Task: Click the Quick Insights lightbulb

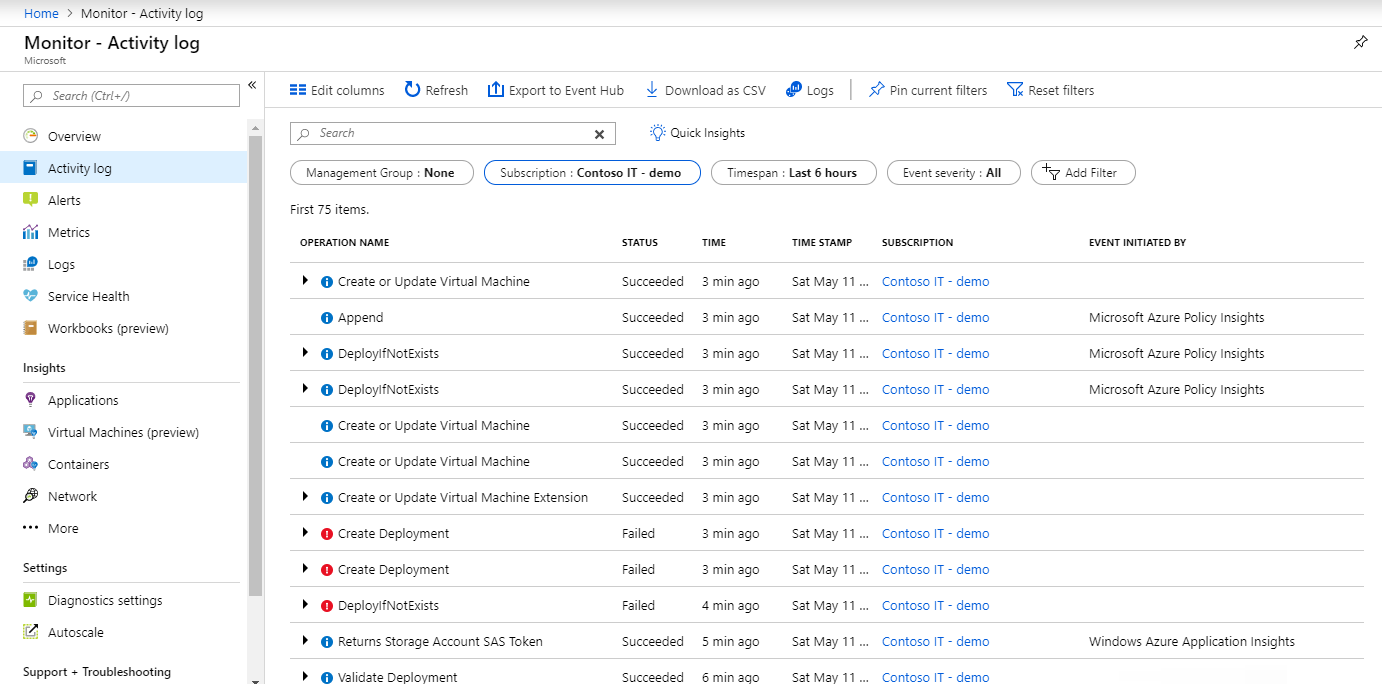Action: coord(658,133)
